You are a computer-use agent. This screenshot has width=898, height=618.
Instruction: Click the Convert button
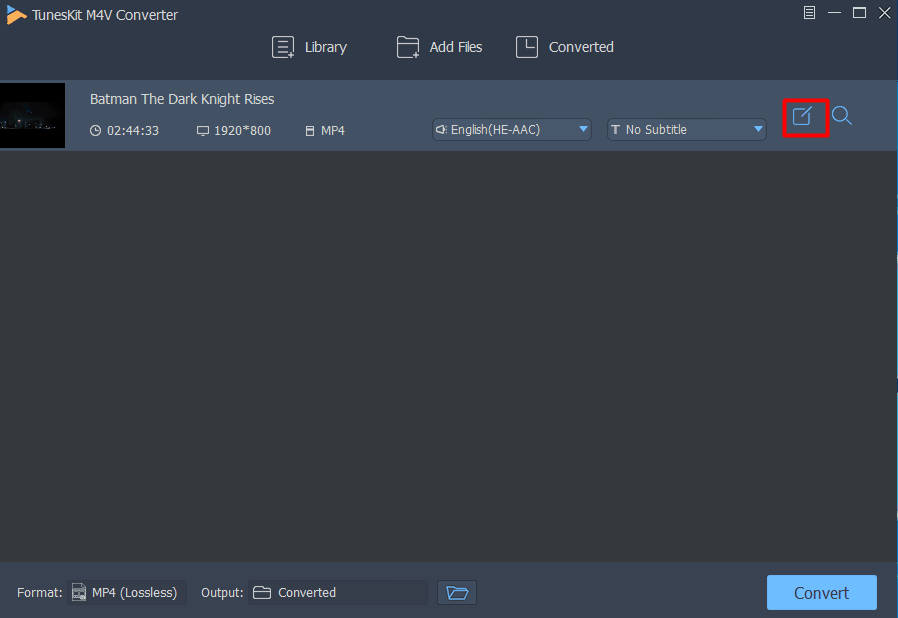pos(822,592)
